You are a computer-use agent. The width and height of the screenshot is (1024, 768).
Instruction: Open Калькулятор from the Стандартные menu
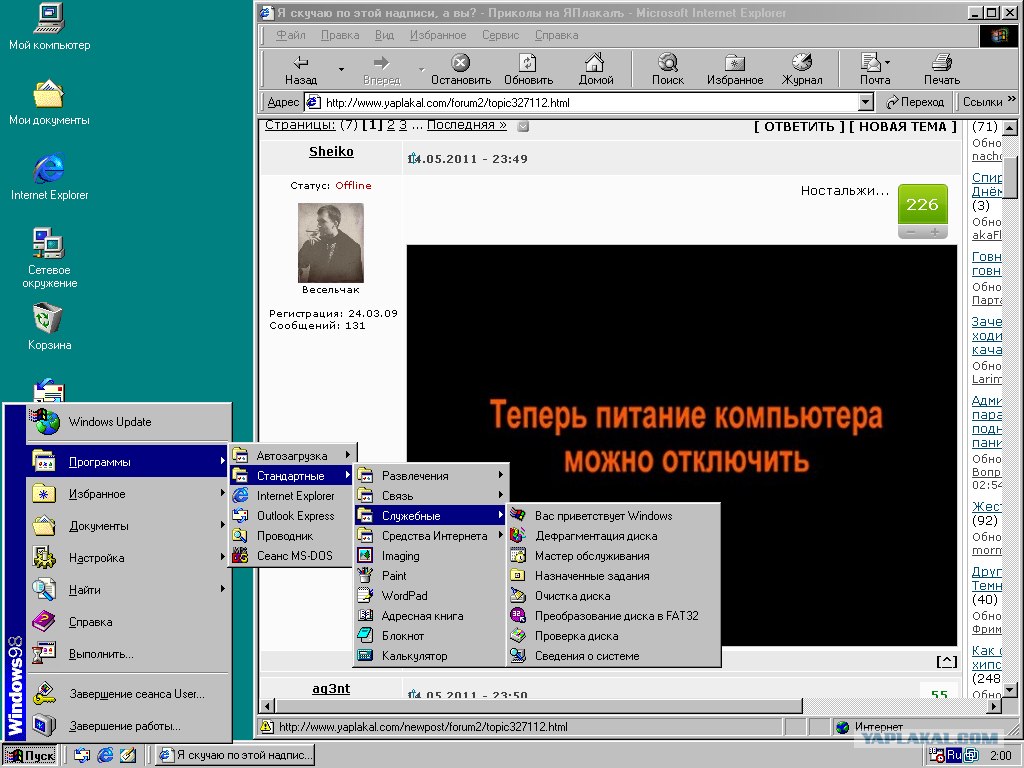[x=431, y=656]
